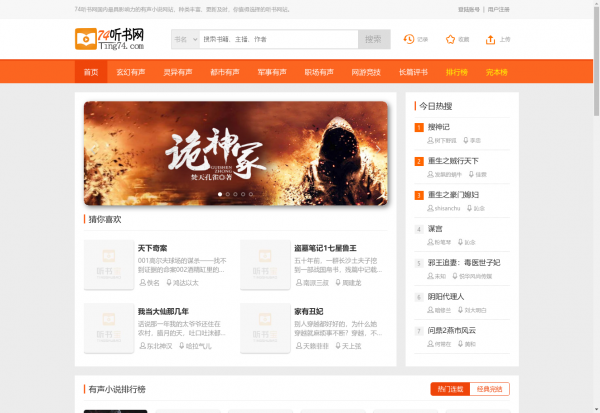Click the 74听书网 site logo
Viewport: 600px width, 413px height.
coord(110,40)
